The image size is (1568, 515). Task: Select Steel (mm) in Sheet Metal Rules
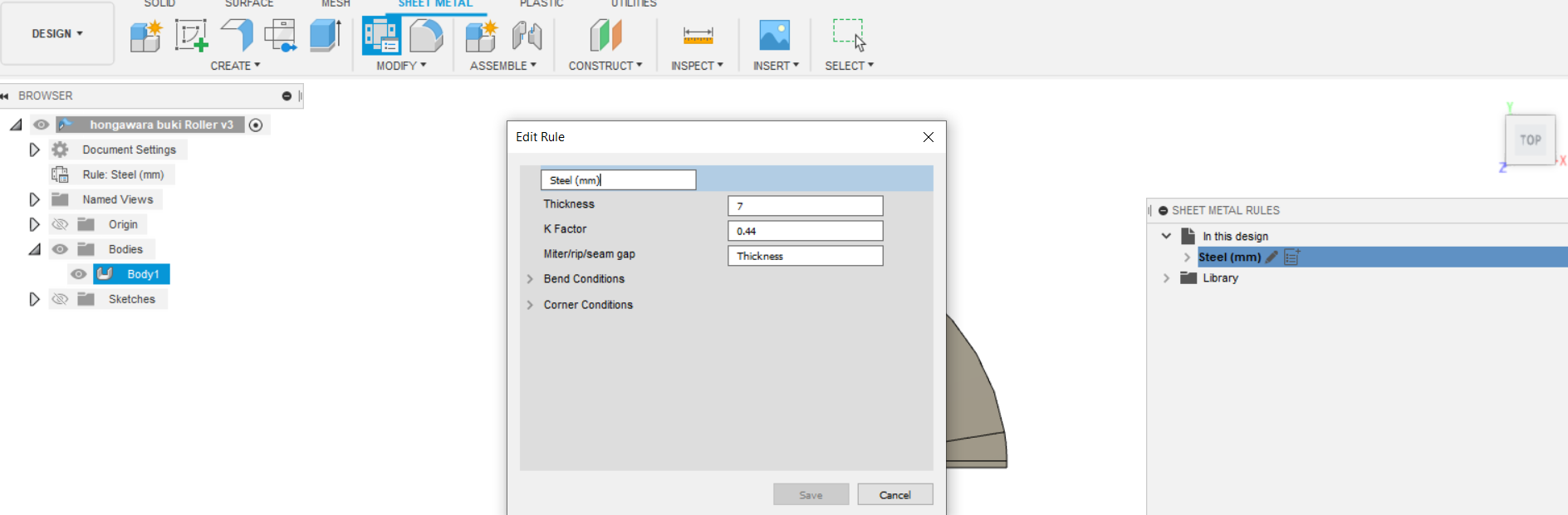(1229, 257)
